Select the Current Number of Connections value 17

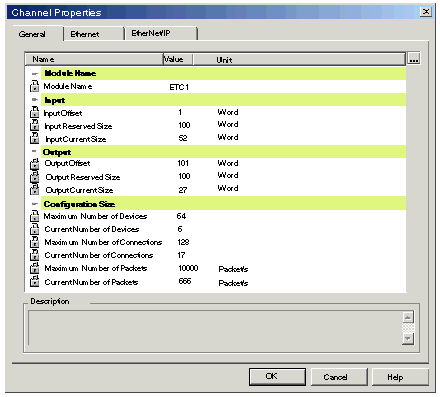(181, 255)
